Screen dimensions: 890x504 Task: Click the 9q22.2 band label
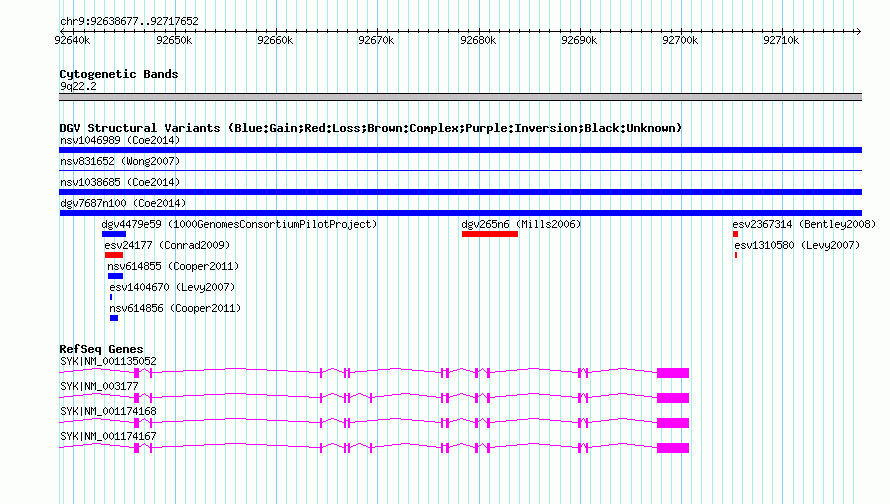point(78,86)
